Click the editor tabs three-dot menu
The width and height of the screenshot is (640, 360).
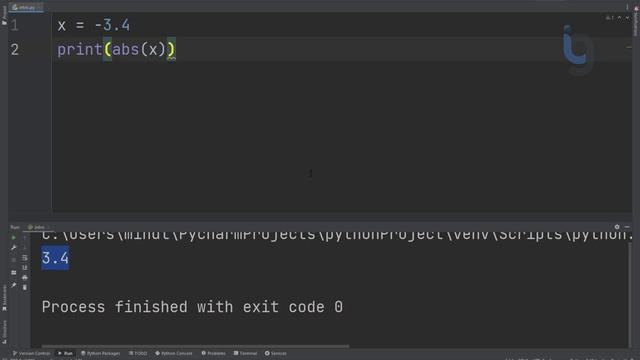pyautogui.click(x=627, y=7)
